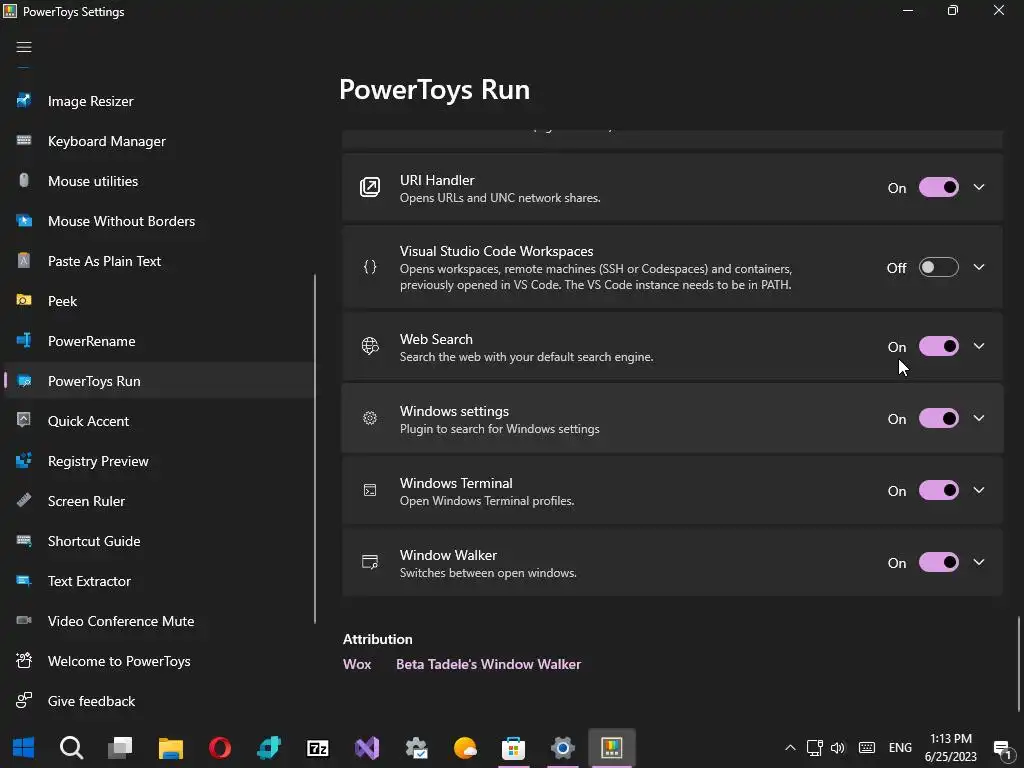This screenshot has width=1024, height=768.
Task: Click the ENG language indicator
Action: click(x=900, y=748)
